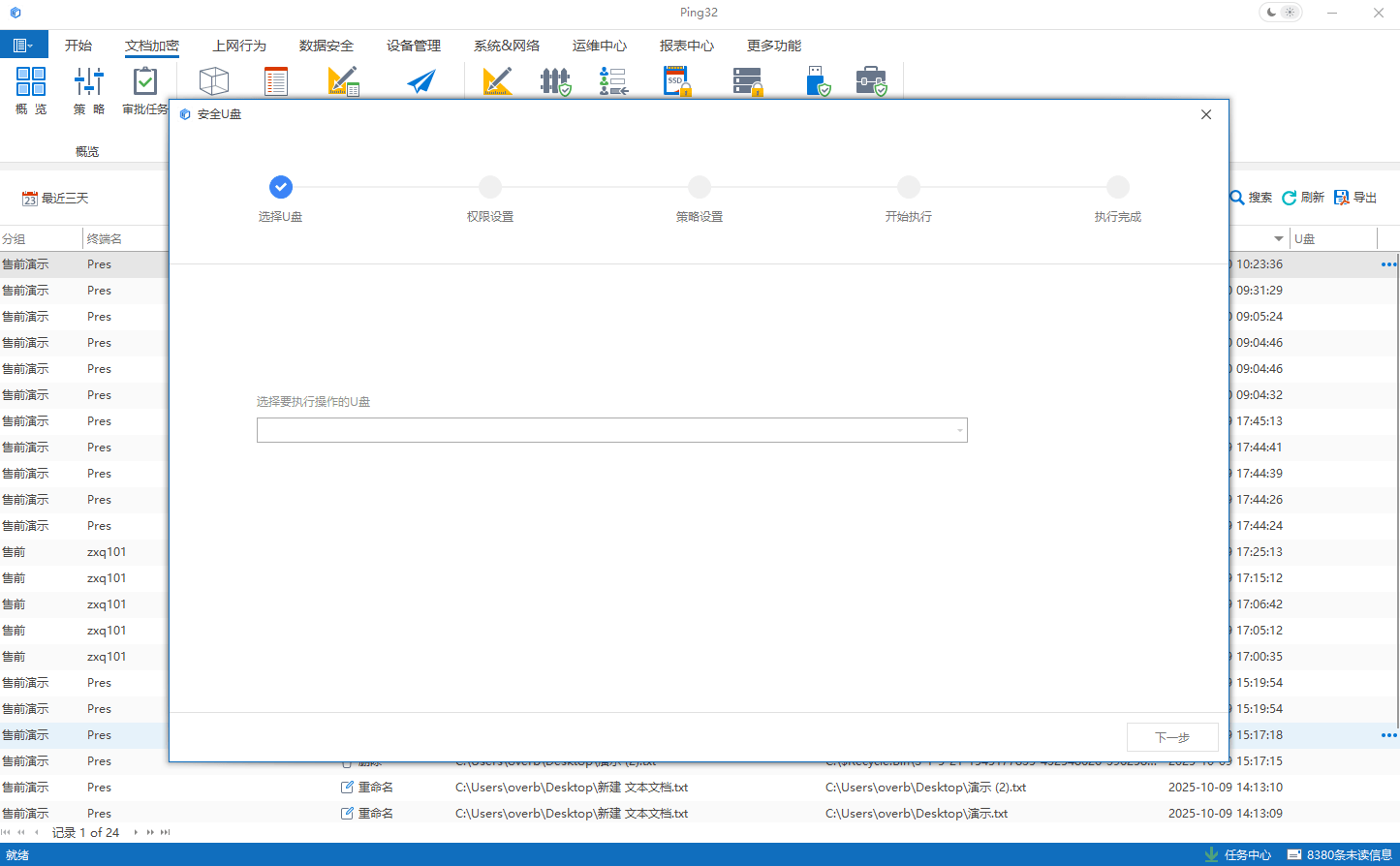Open the 最近三天 date range selector
The height and width of the screenshot is (866, 1400).
click(55, 199)
